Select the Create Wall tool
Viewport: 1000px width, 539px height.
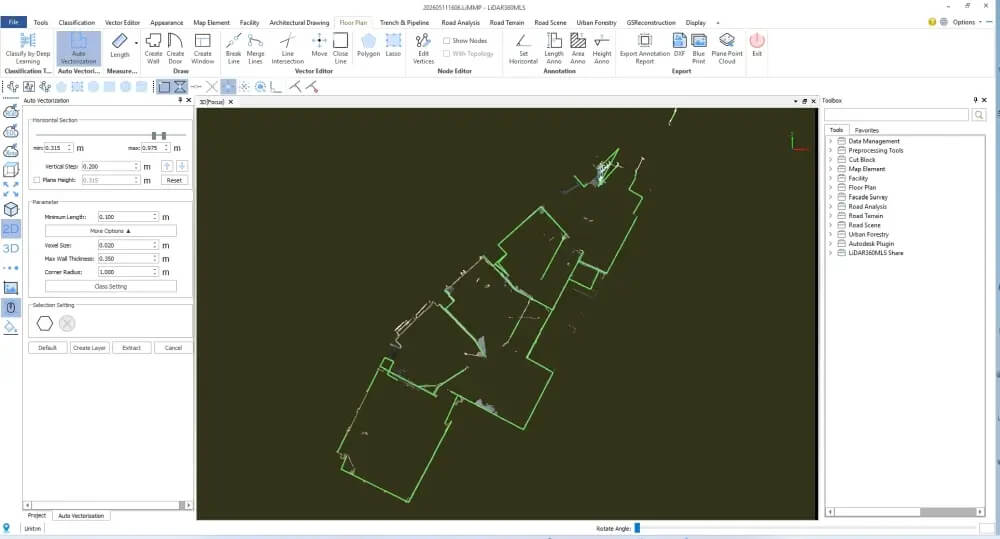(x=153, y=48)
